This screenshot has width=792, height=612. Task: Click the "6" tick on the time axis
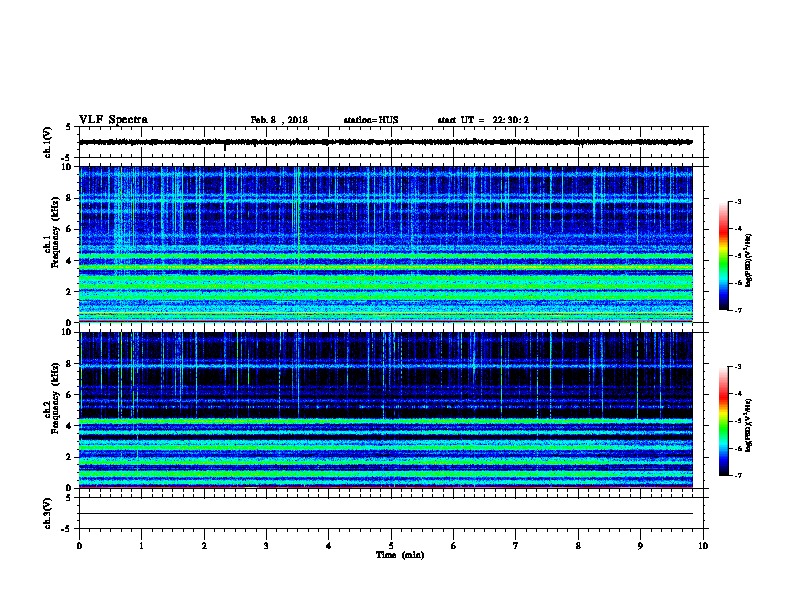click(454, 546)
